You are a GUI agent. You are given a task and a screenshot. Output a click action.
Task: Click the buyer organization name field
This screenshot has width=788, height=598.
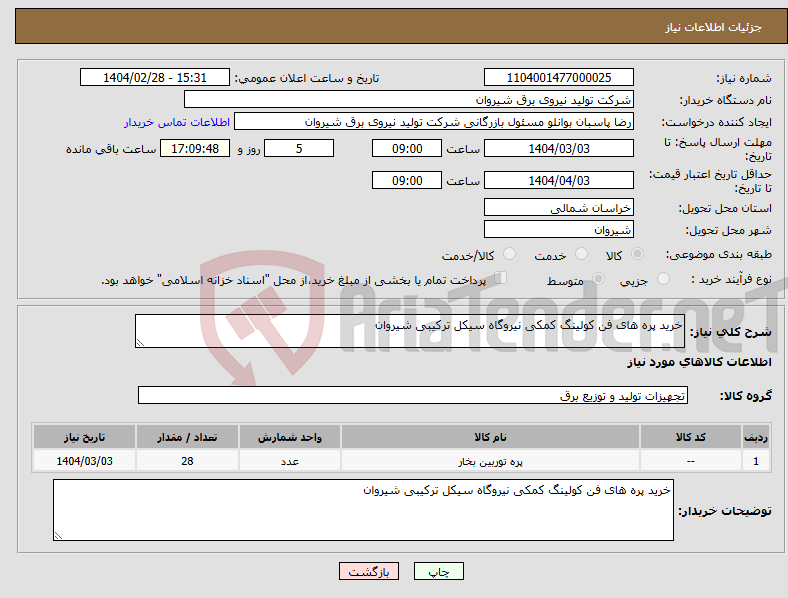409,99
